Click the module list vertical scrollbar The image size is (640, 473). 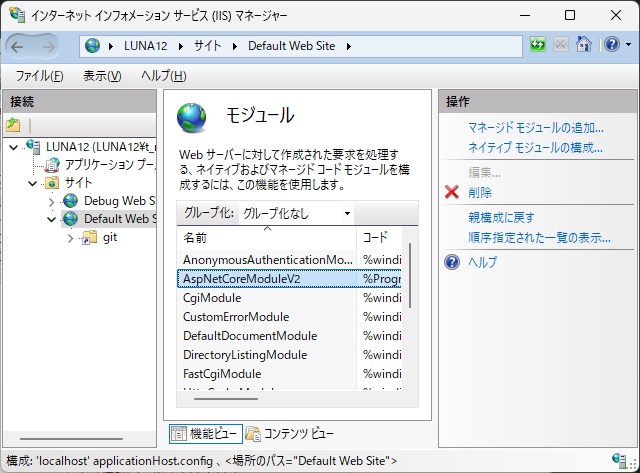pos(410,275)
